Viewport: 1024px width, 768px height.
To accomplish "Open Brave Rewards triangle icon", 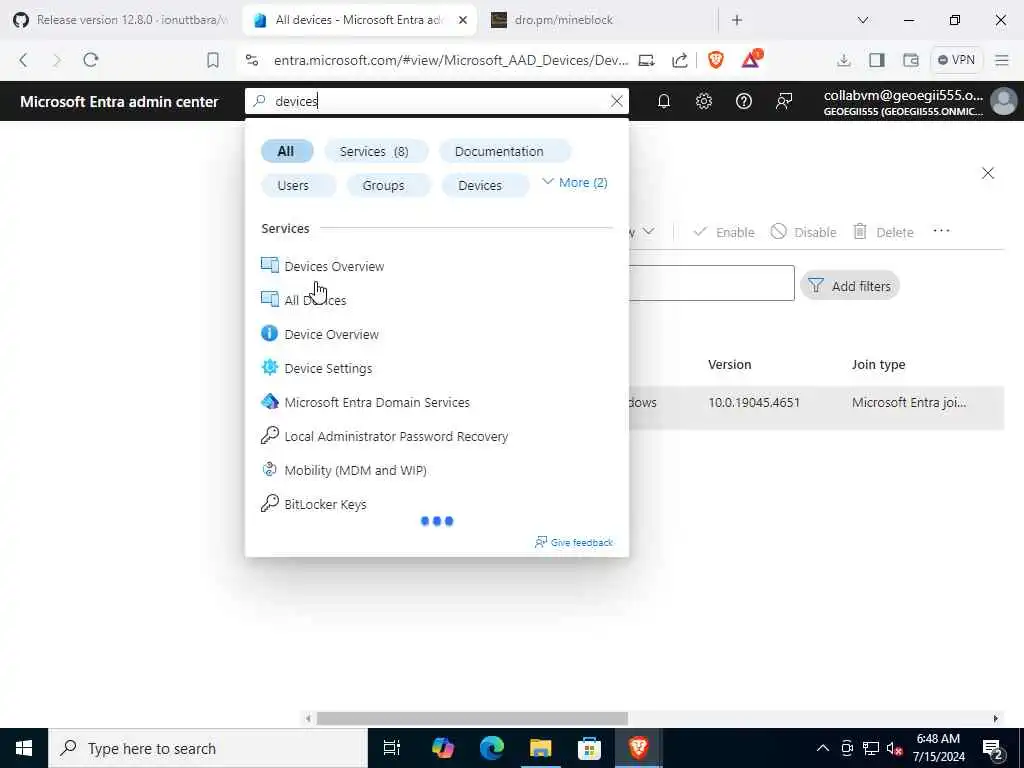I will coord(751,59).
